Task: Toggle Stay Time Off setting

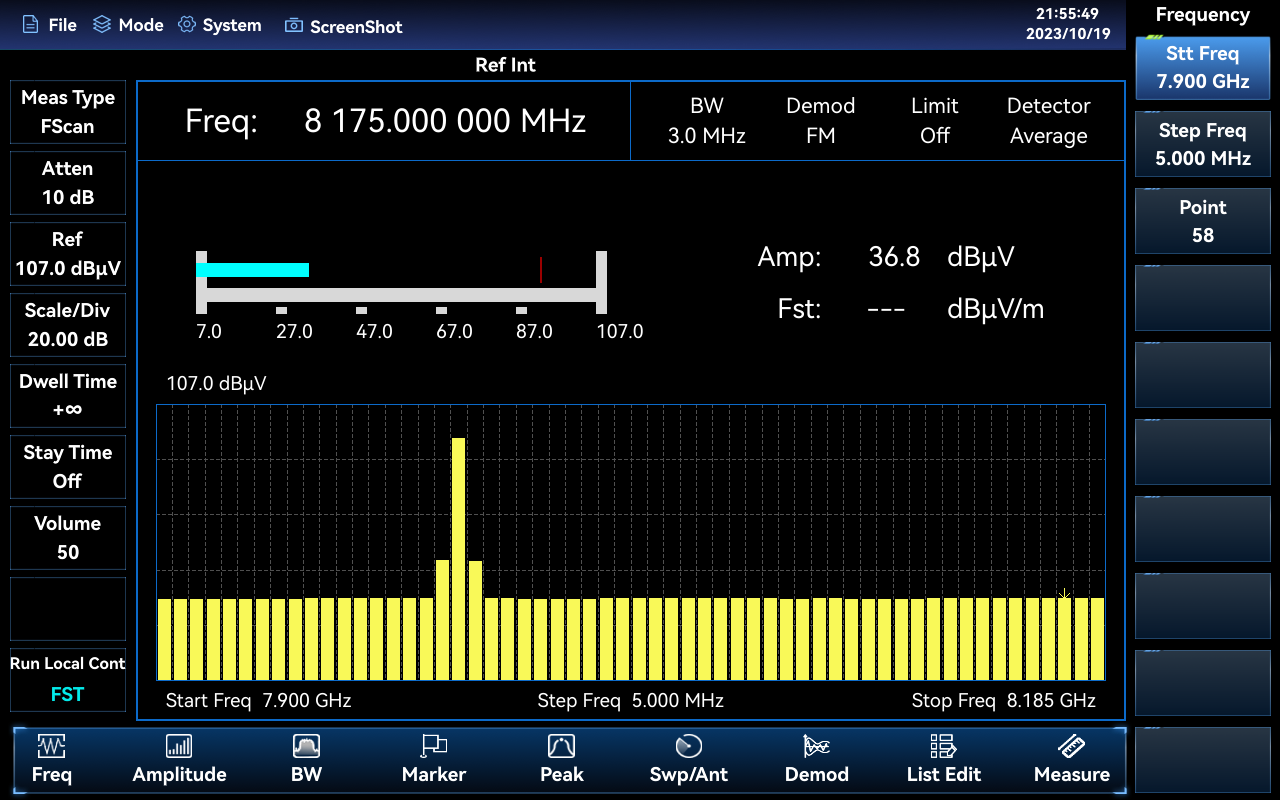Action: pos(68,467)
